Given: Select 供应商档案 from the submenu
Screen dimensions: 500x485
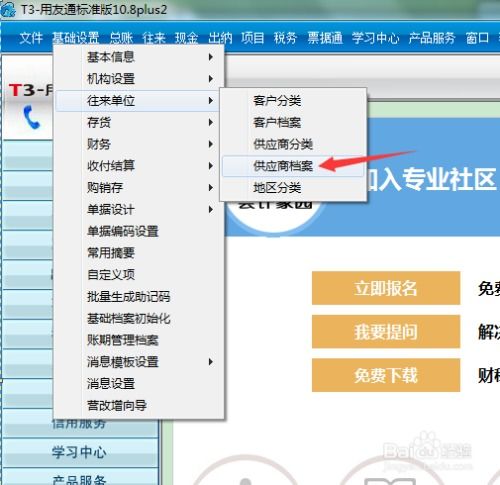Looking at the screenshot, I should pyautogui.click(x=293, y=166).
